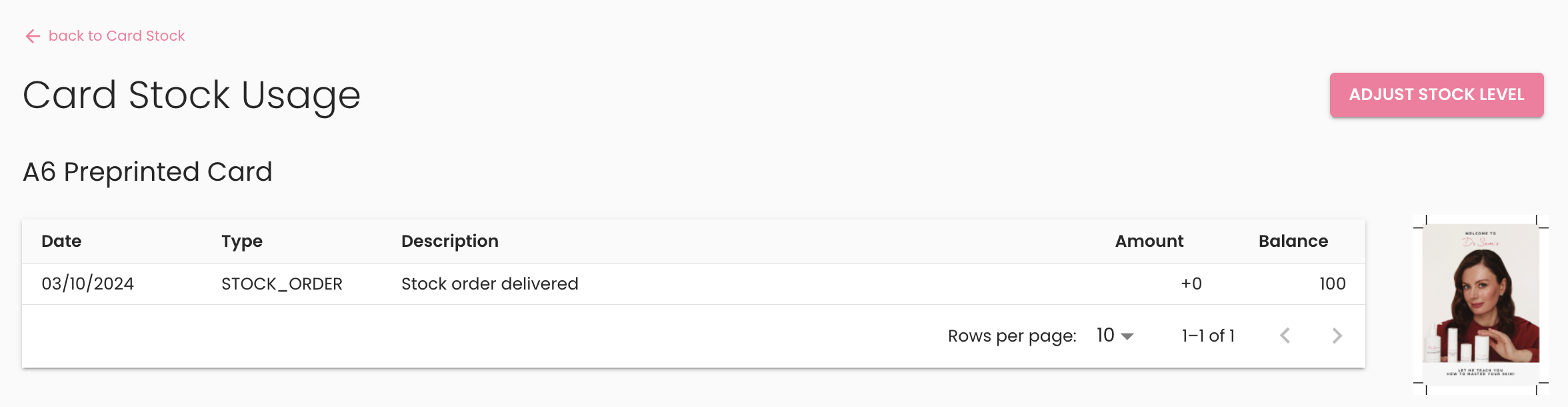Go to the next table page

(x=1337, y=336)
